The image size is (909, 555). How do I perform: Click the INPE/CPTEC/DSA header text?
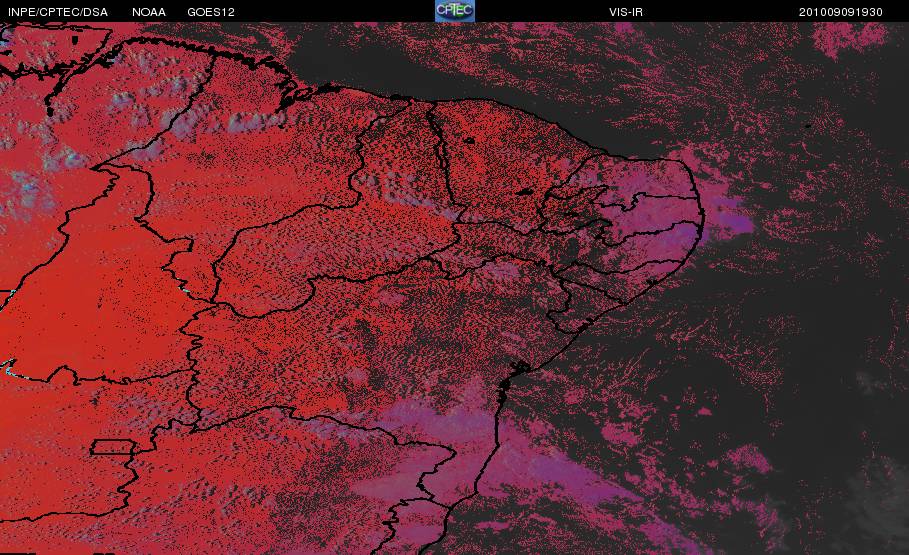[58, 12]
